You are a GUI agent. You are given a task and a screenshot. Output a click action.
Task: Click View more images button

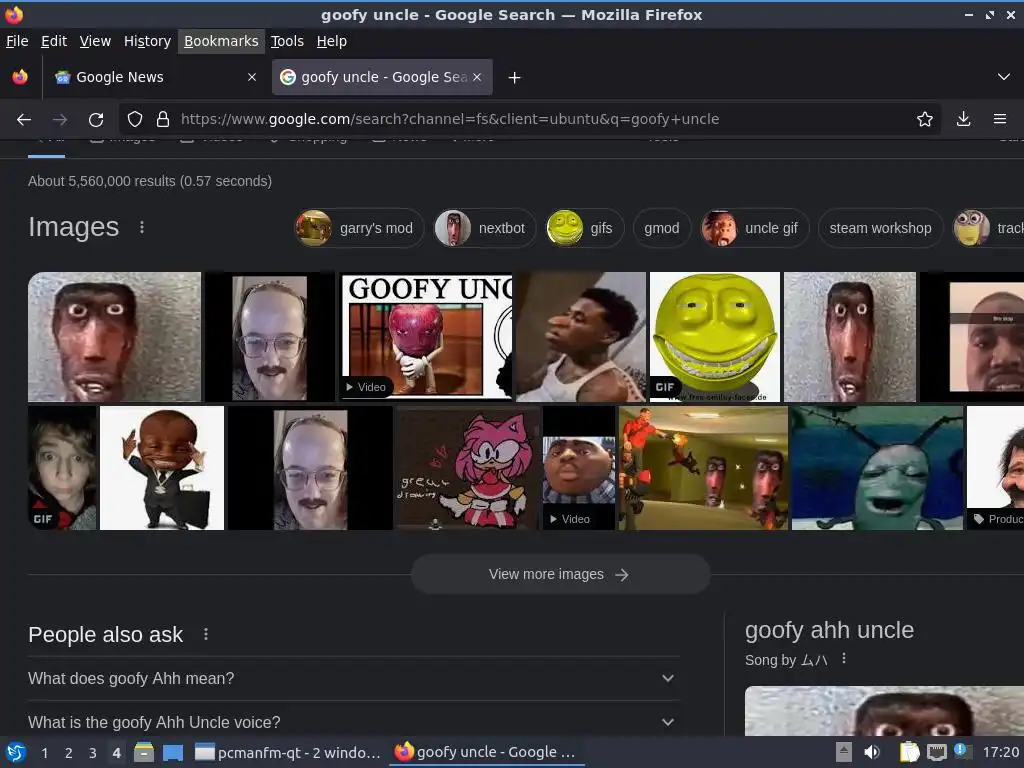pos(560,574)
